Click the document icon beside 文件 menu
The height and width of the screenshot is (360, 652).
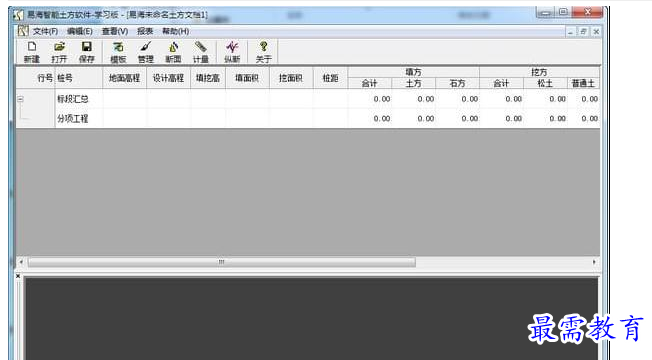pos(23,31)
